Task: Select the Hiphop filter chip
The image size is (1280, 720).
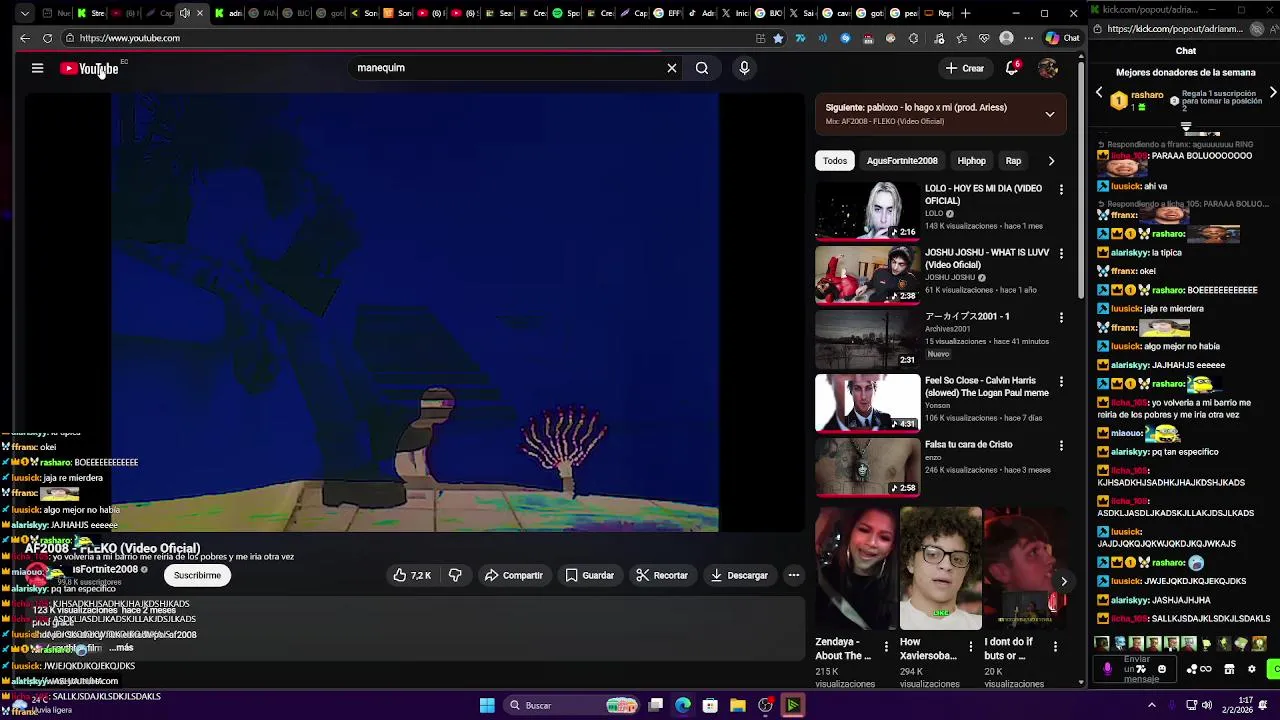Action: pos(971,161)
